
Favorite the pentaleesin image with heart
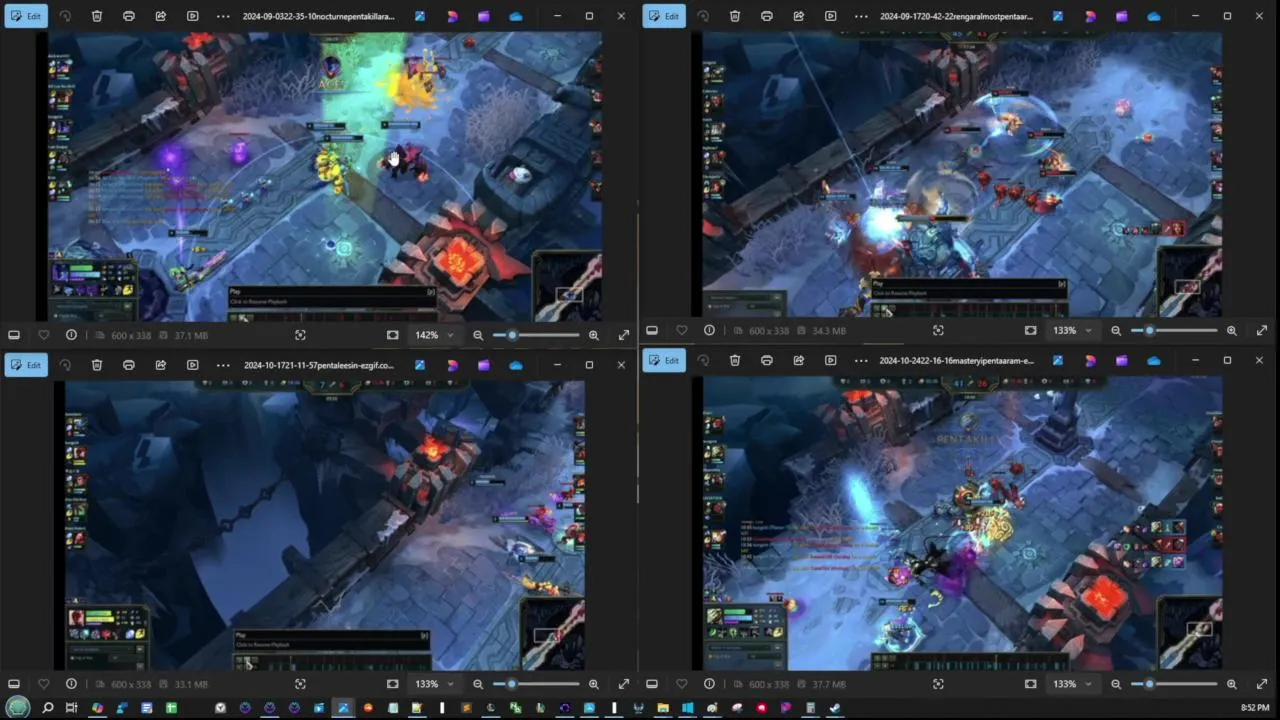click(43, 684)
